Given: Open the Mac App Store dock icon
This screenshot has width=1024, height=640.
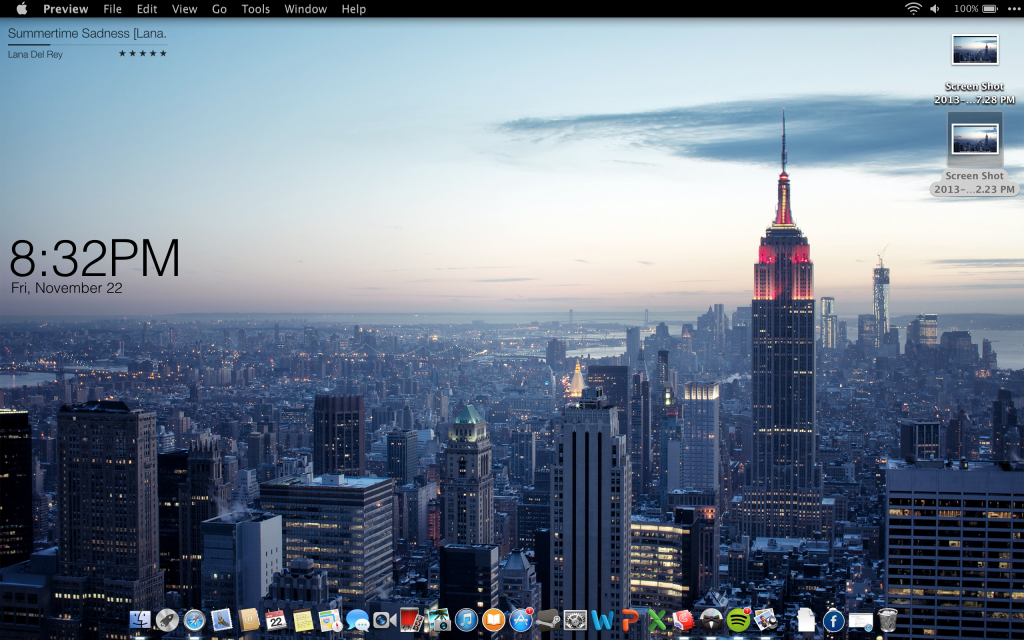Looking at the screenshot, I should click(521, 620).
